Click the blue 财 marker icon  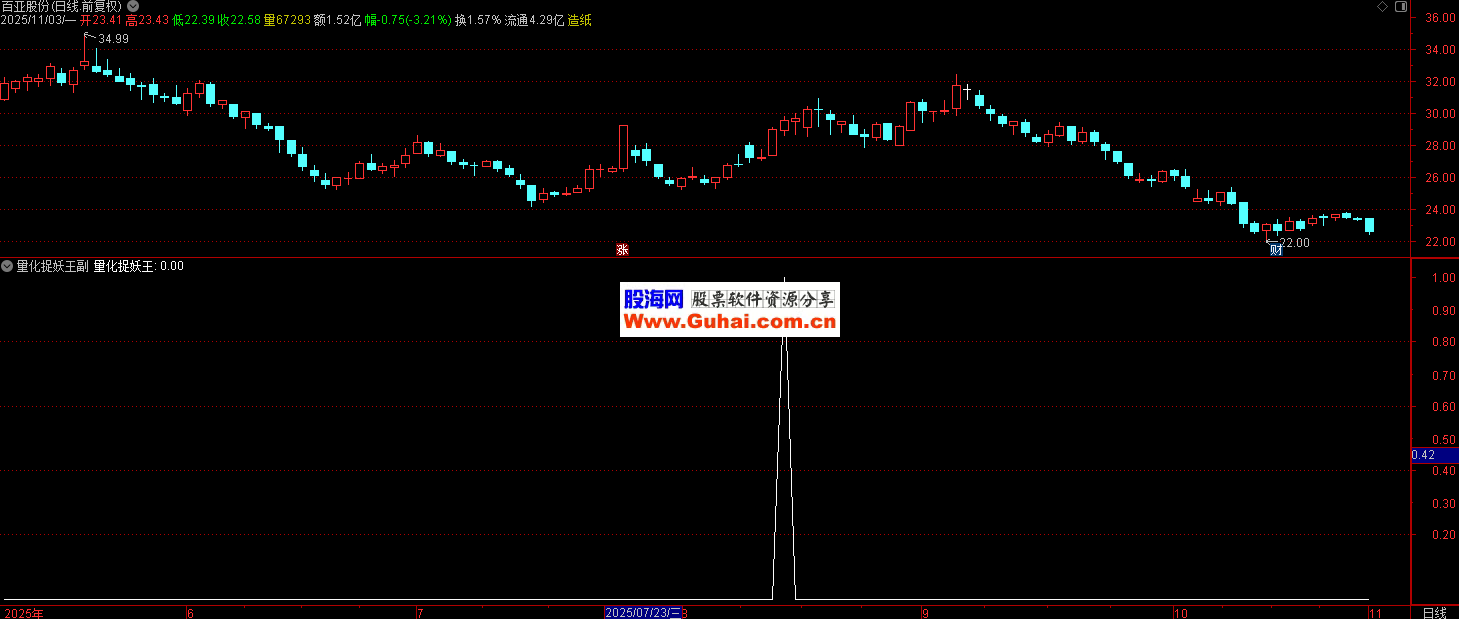[1276, 250]
